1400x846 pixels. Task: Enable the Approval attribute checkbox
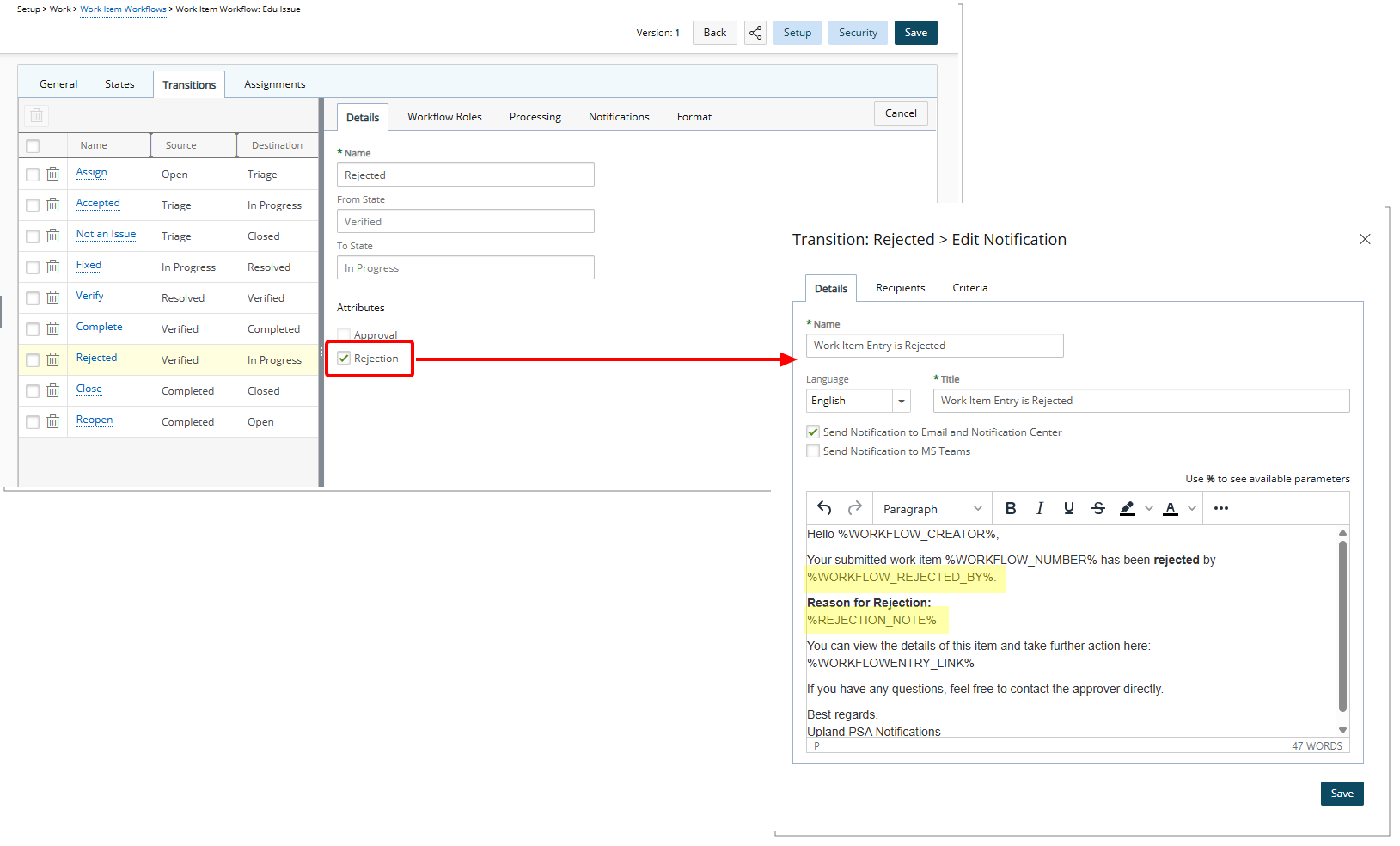coord(344,334)
